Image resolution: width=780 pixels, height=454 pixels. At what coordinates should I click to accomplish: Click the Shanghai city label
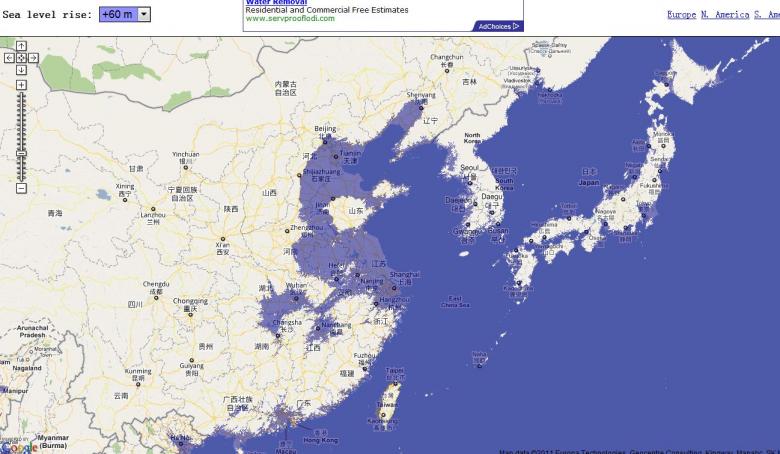point(404,274)
